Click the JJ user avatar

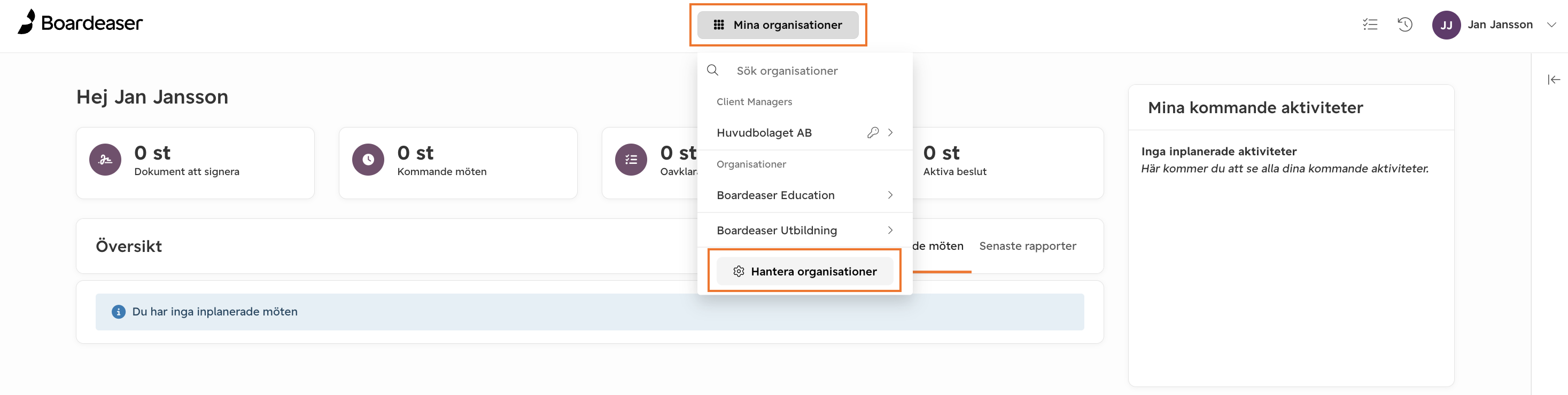1446,25
